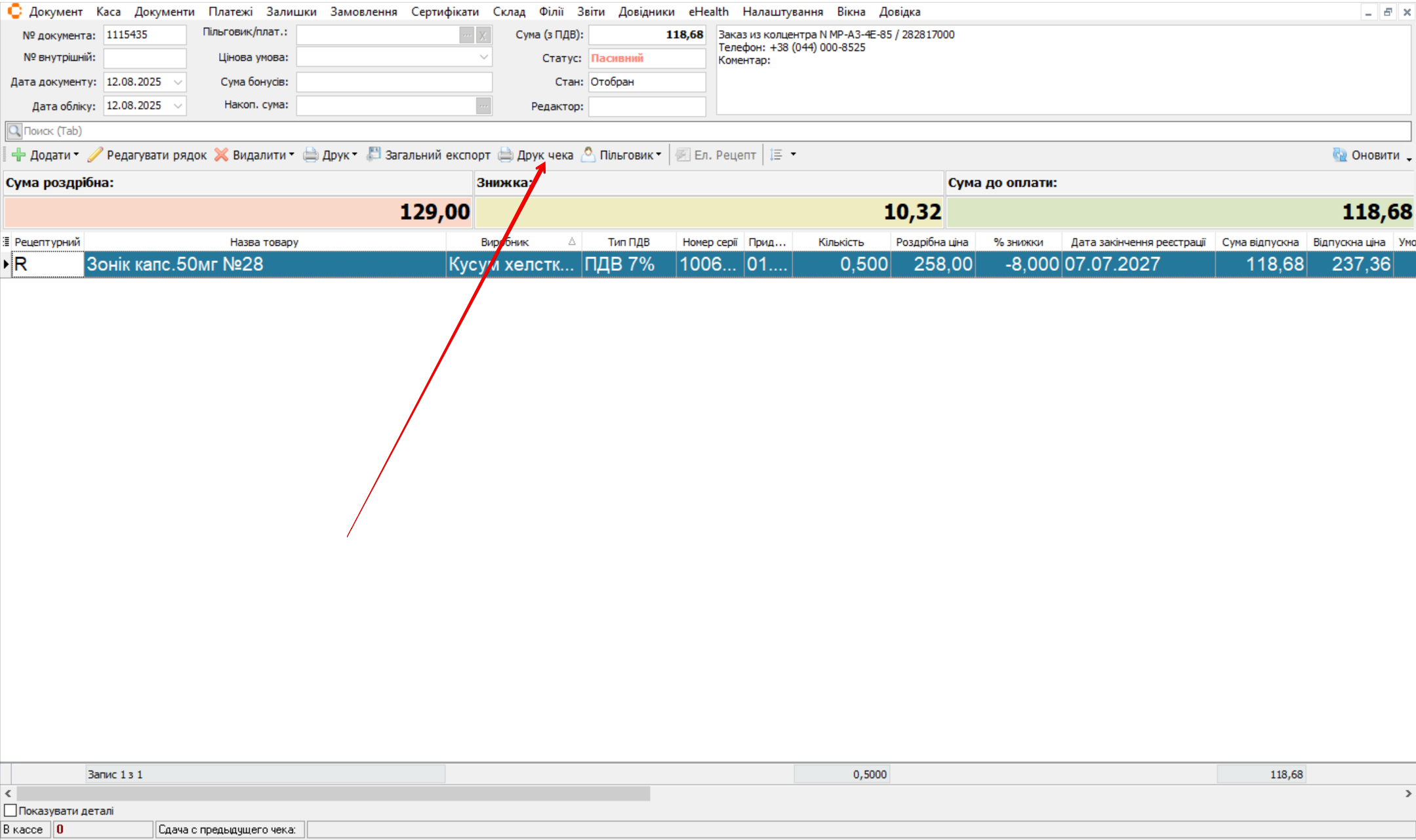This screenshot has height=840, width=1416.
Task: Click ellipsis button in Пільговик/плат. field
Action: click(466, 35)
